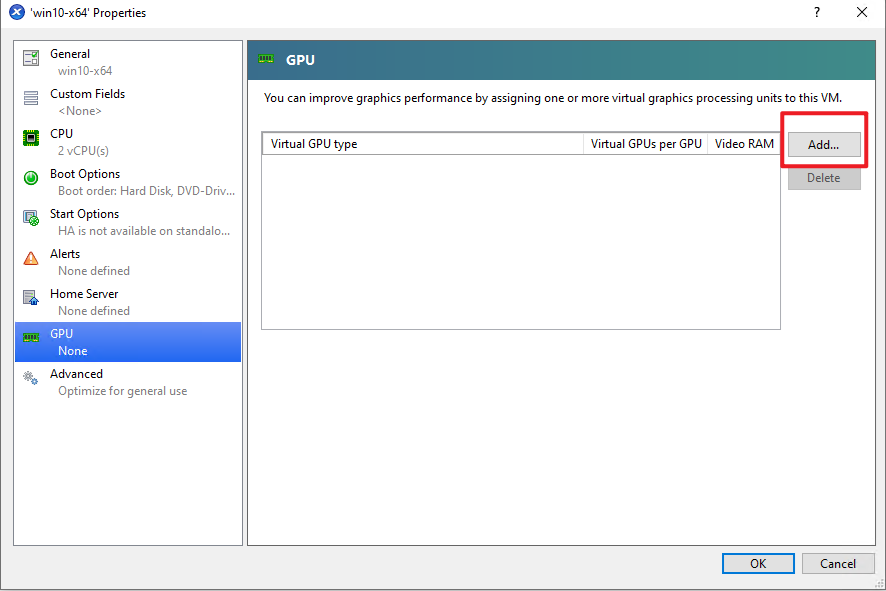Click the Delete button

(824, 178)
